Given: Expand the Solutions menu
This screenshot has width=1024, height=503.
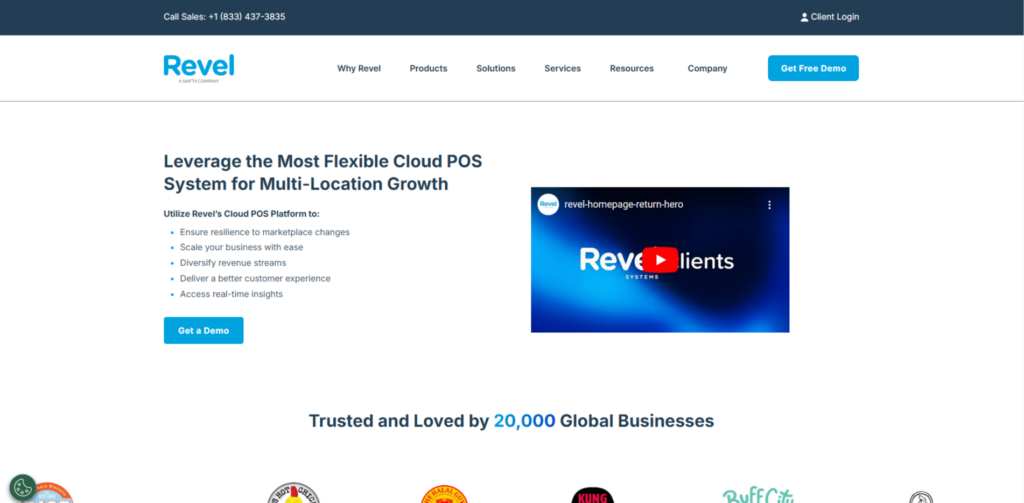Looking at the screenshot, I should tap(495, 69).
